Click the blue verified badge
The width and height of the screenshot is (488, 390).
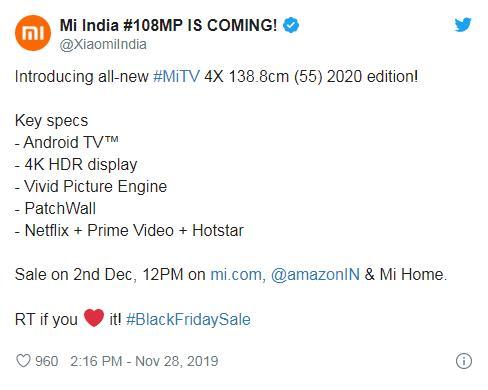tap(291, 25)
